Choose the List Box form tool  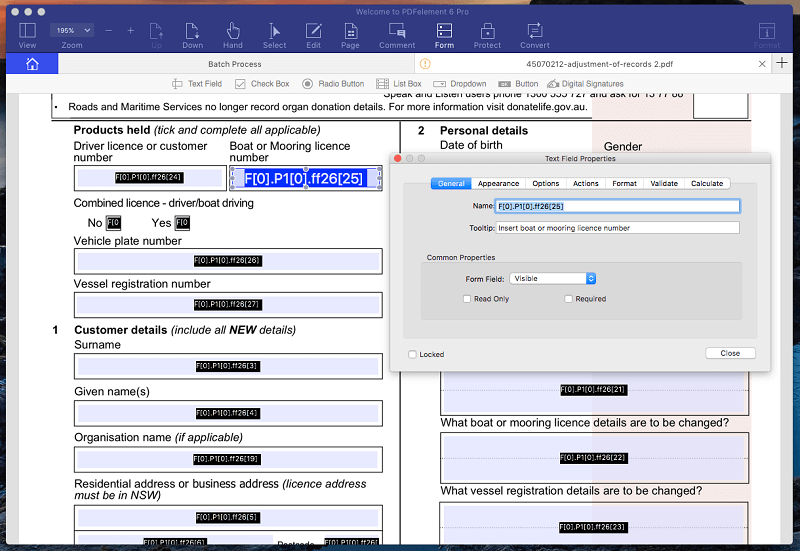pyautogui.click(x=399, y=84)
